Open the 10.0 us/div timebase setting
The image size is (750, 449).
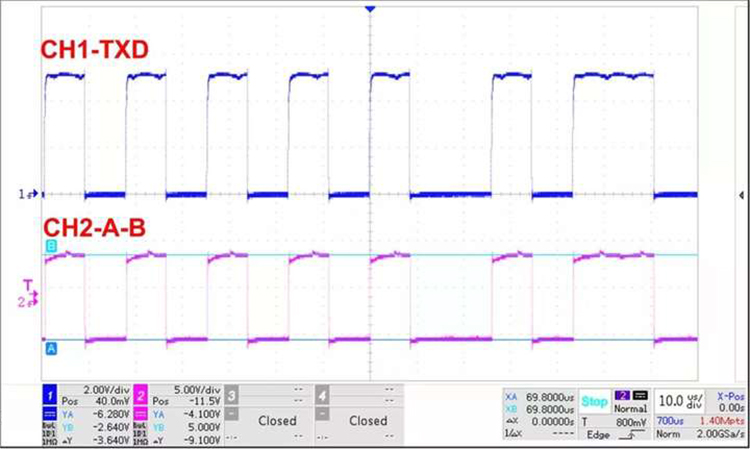coord(681,401)
